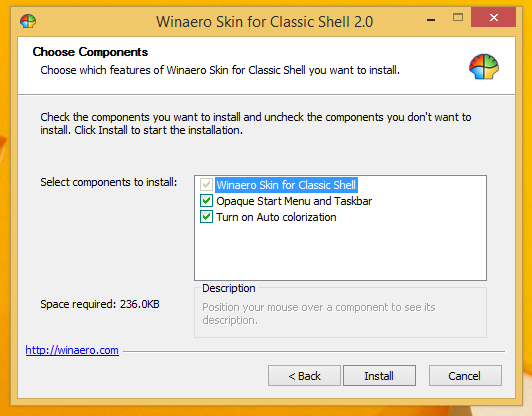Close the installer with the red X
This screenshot has height=416, width=532.
[494, 17]
